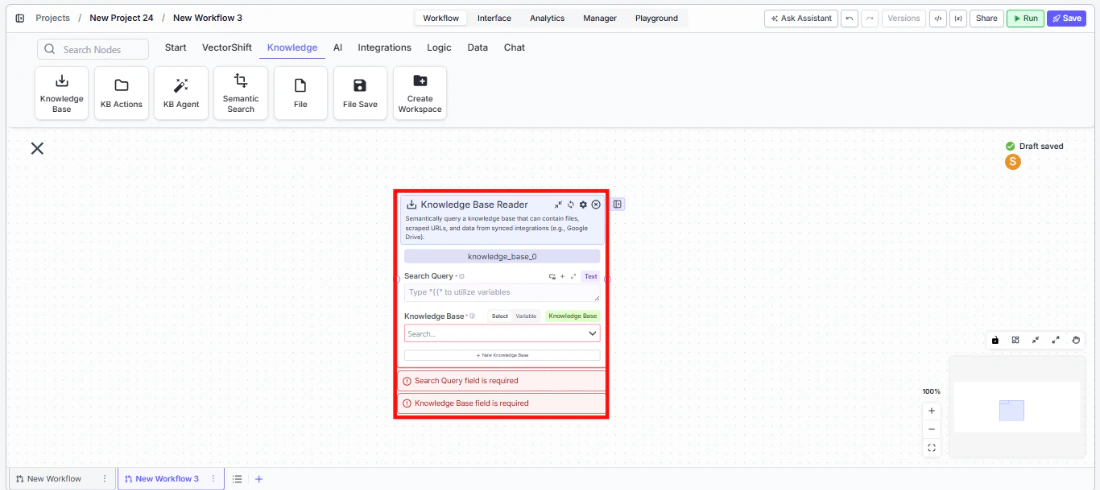The width and height of the screenshot is (1100, 490).
Task: Switch to the Analytics tab
Action: (x=547, y=18)
